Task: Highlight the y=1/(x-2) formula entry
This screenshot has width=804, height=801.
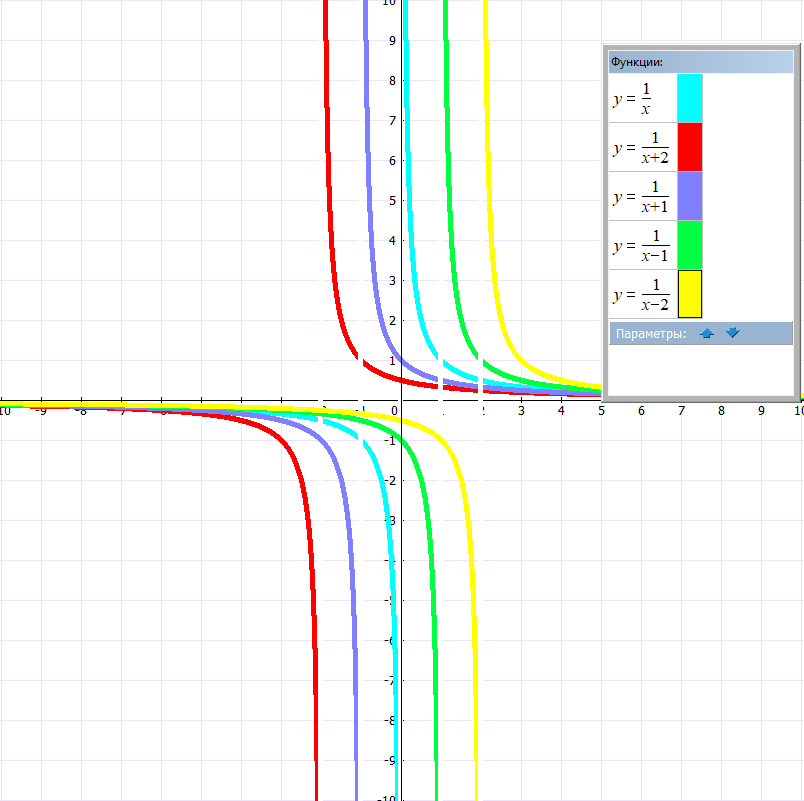Action: click(640, 294)
